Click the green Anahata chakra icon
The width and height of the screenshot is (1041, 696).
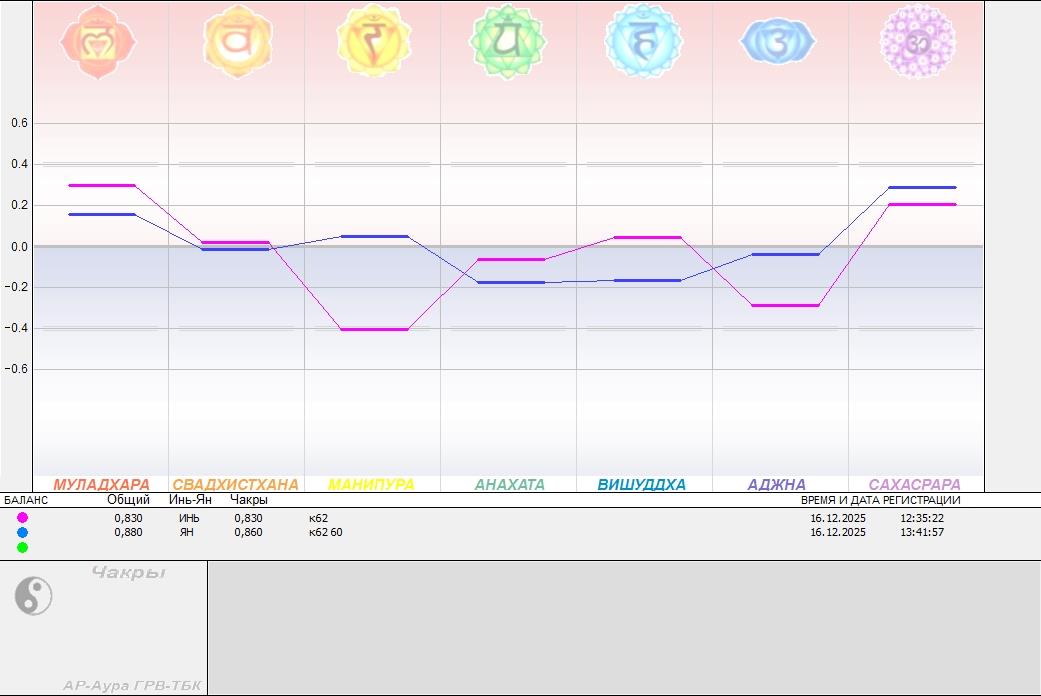pos(509,41)
